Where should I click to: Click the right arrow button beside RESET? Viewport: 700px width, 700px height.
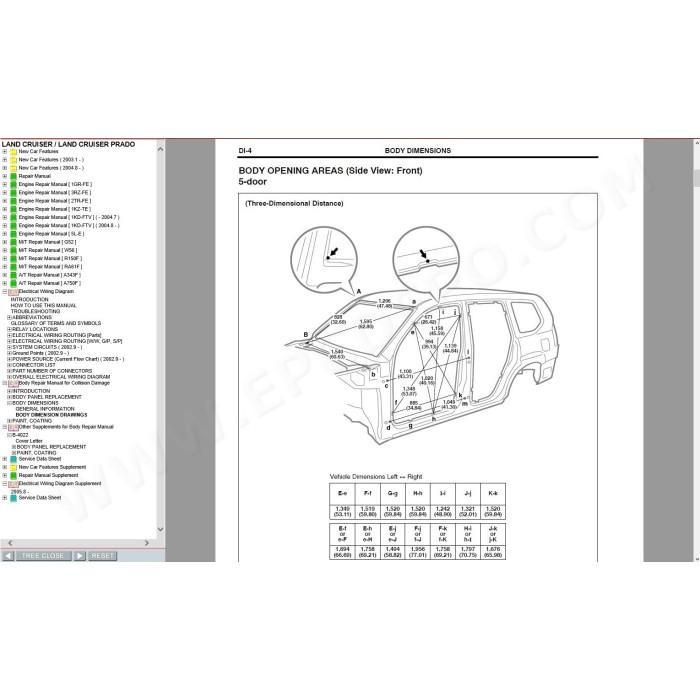tap(79, 556)
